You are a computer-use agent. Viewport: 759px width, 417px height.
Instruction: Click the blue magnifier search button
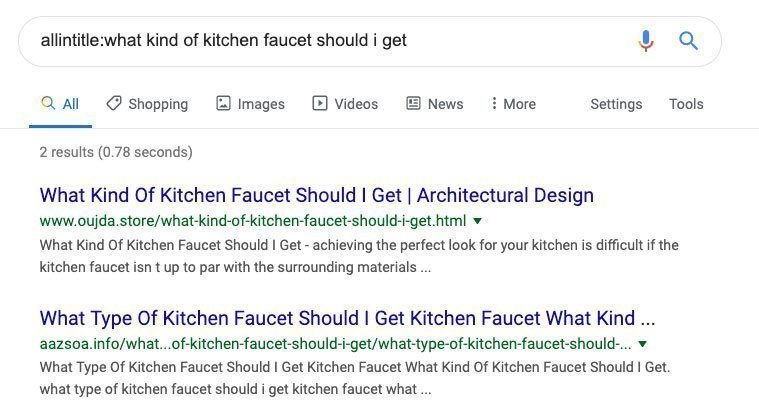pyautogui.click(x=688, y=41)
